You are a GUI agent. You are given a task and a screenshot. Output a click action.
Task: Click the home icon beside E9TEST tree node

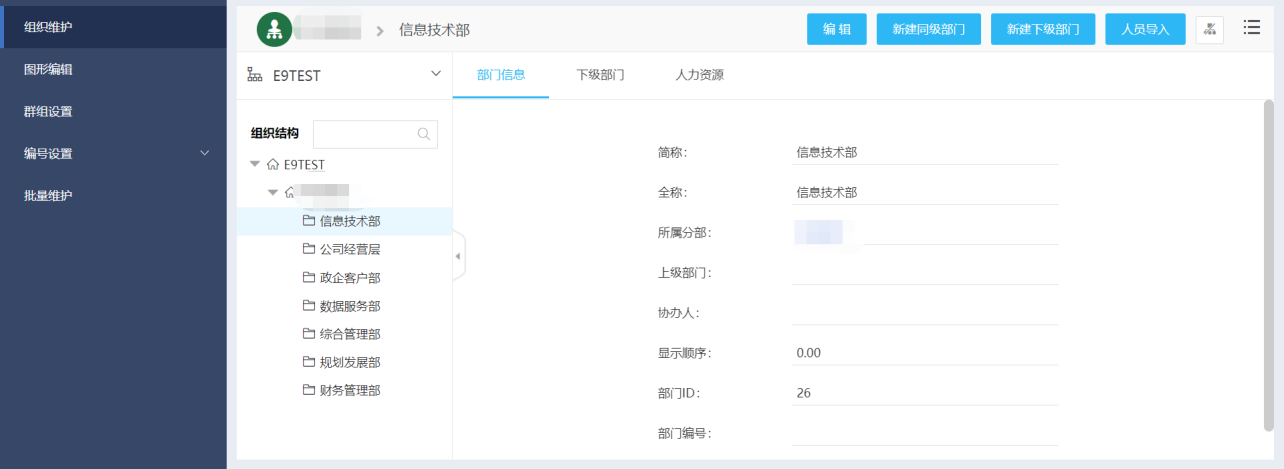[273, 164]
